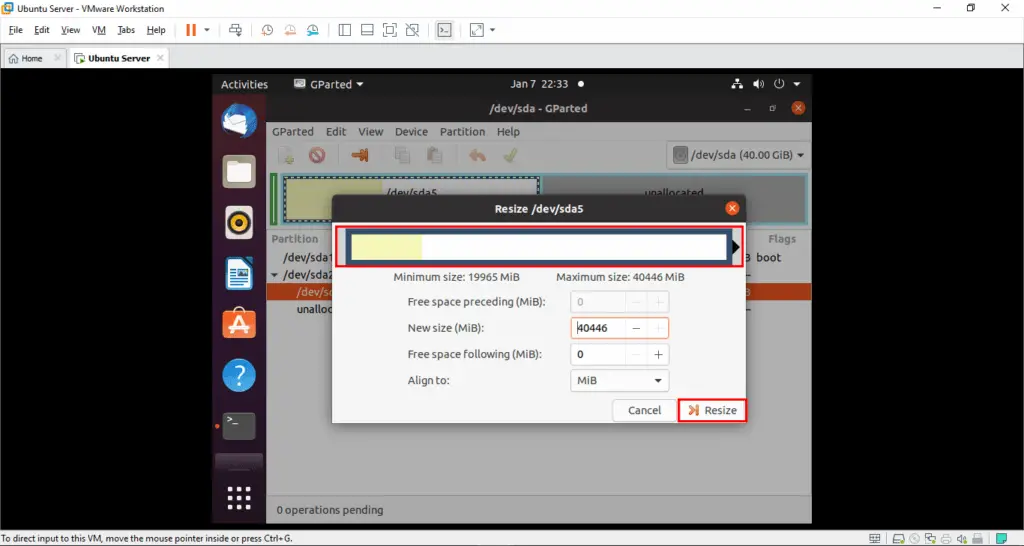Click the right arrow handle of the size bar
The image size is (1024, 546).
pyautogui.click(x=736, y=248)
